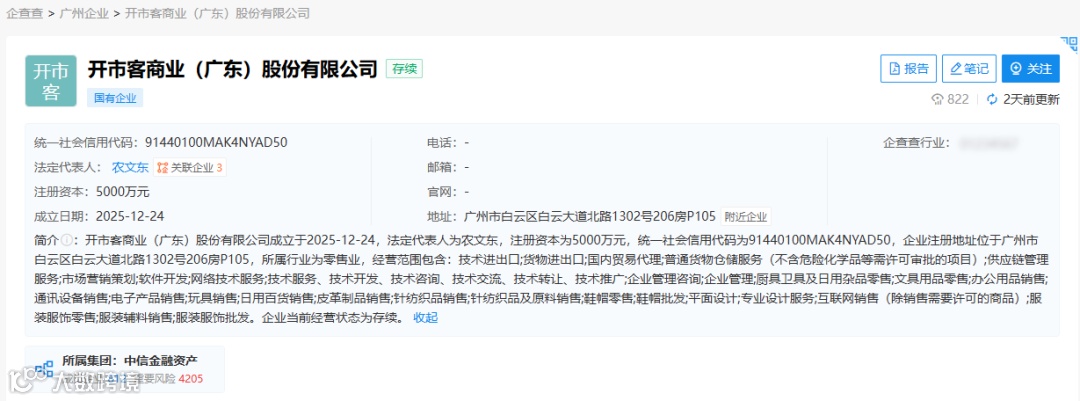Click the 附近企业 nearby companies button
The height and width of the screenshot is (401, 1080).
746,216
